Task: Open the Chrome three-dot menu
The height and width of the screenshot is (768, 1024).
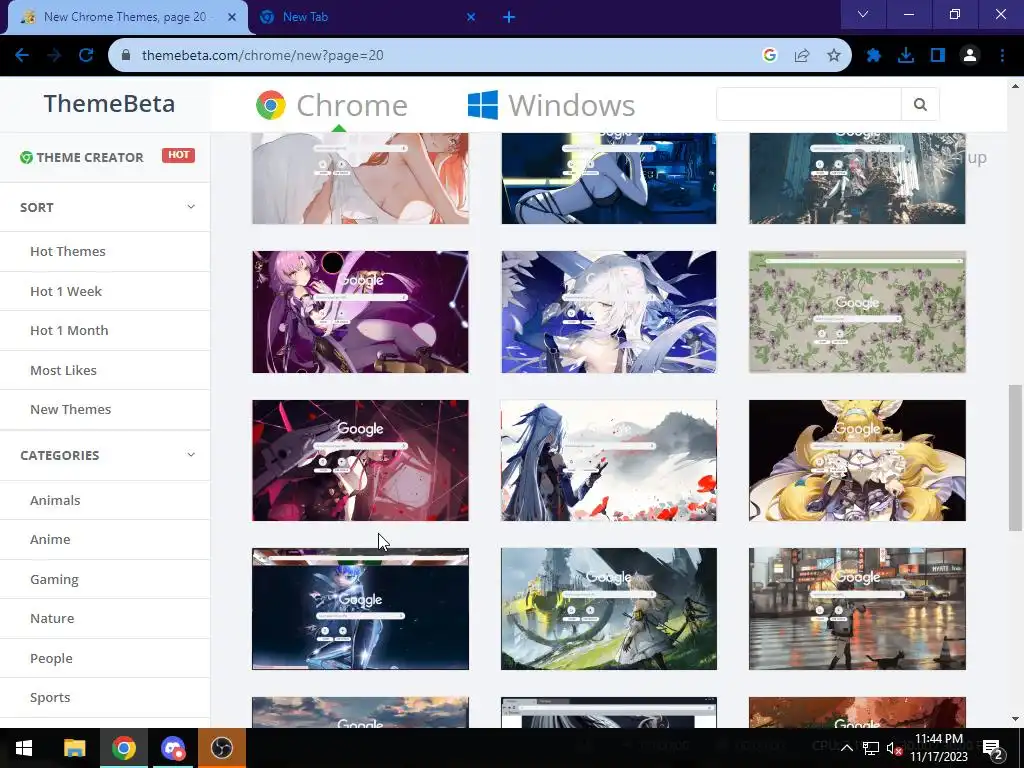Action: pos(1002,56)
